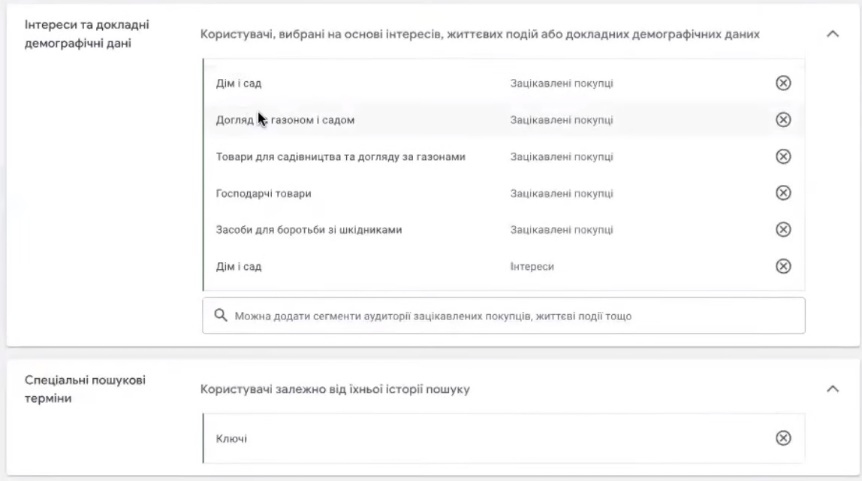Select the first "Дім і сад" row
The width and height of the screenshot is (862, 481).
(x=239, y=83)
